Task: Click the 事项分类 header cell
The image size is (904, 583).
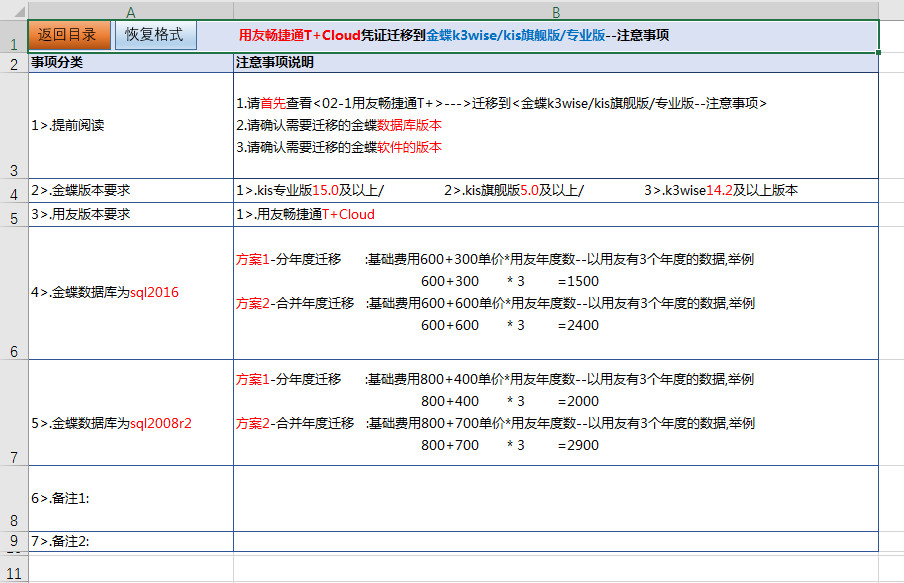Action: 131,63
